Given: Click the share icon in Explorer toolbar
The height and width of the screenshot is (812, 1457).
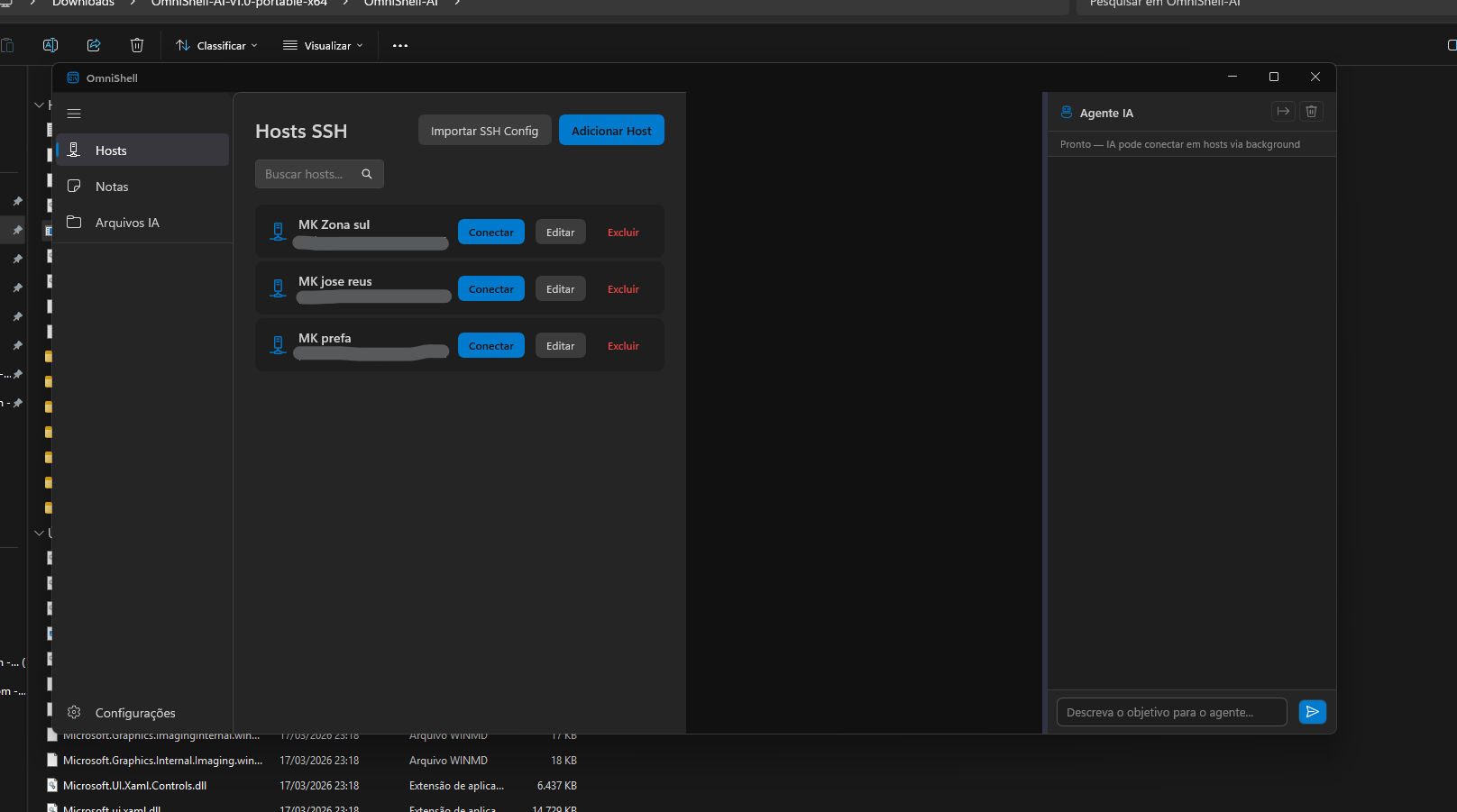Looking at the screenshot, I should pos(94,45).
